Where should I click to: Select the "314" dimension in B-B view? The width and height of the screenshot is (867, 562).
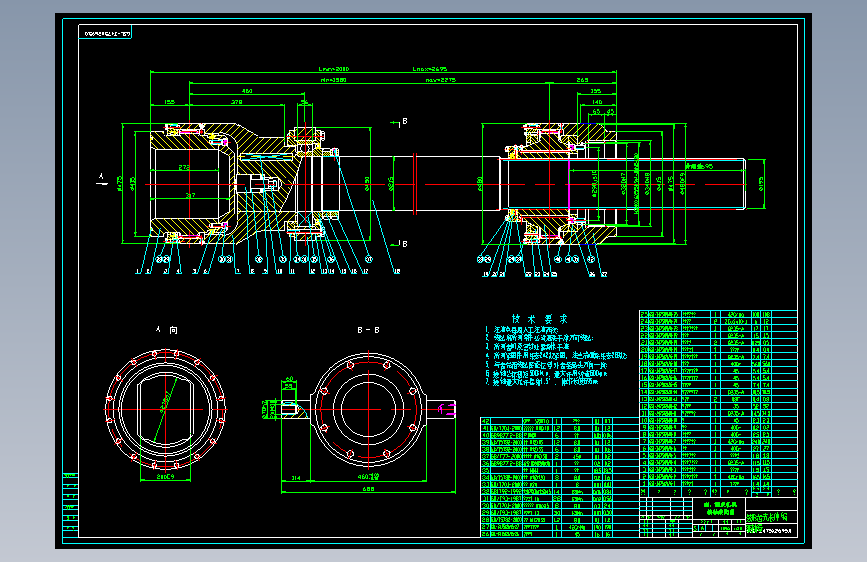click(296, 478)
